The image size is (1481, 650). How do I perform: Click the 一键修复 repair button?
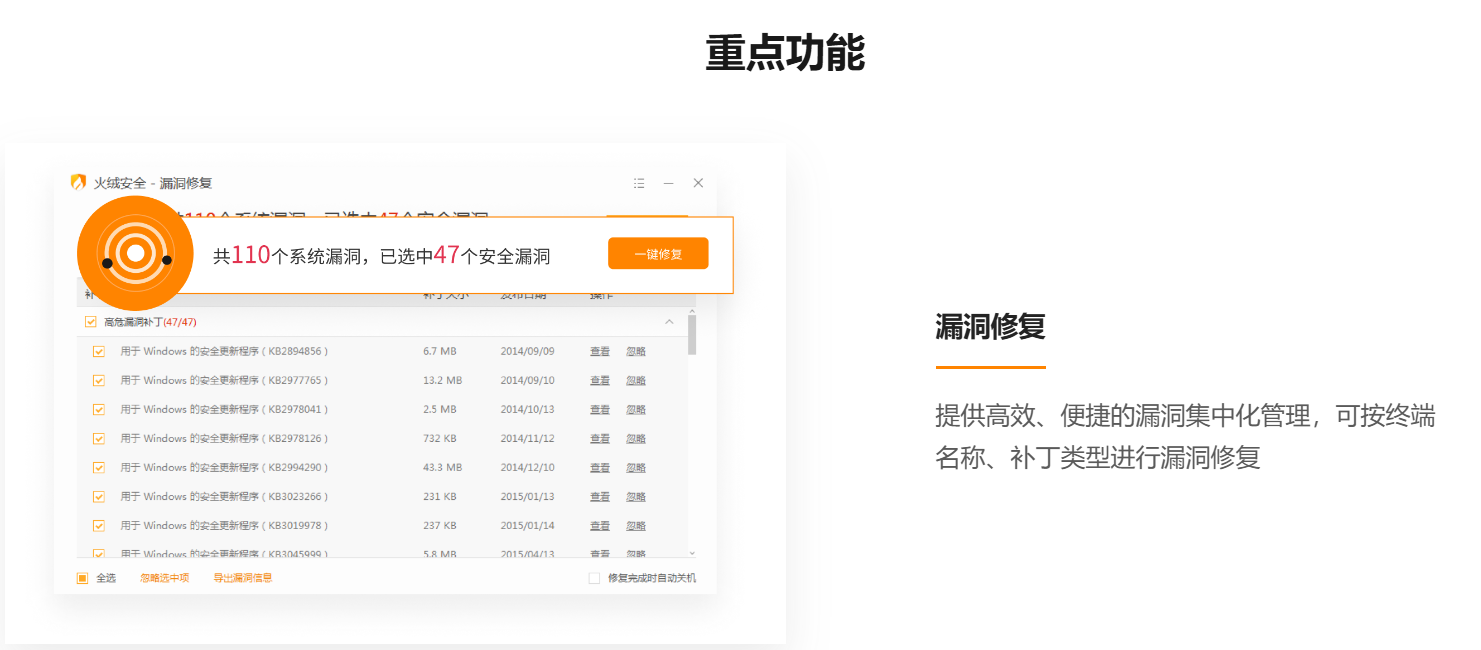coord(657,254)
